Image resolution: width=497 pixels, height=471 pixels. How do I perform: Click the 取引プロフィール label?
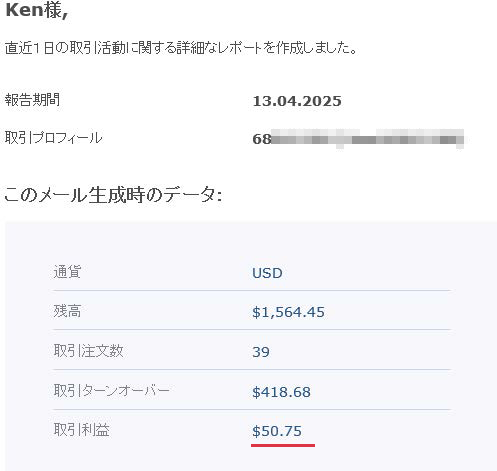pos(53,138)
